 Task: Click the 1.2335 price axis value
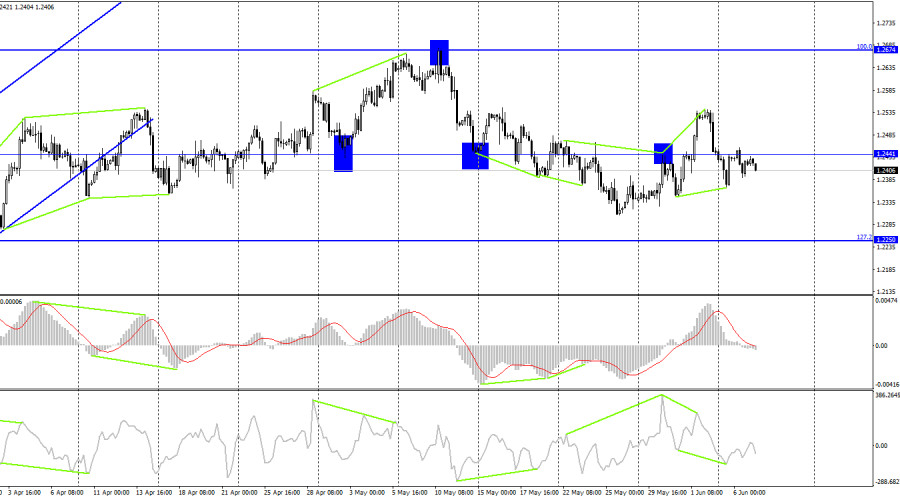click(886, 203)
